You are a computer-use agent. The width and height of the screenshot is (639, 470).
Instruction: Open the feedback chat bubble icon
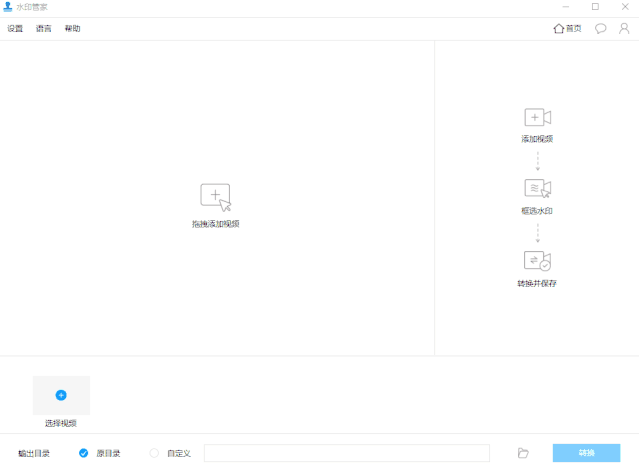(600, 29)
